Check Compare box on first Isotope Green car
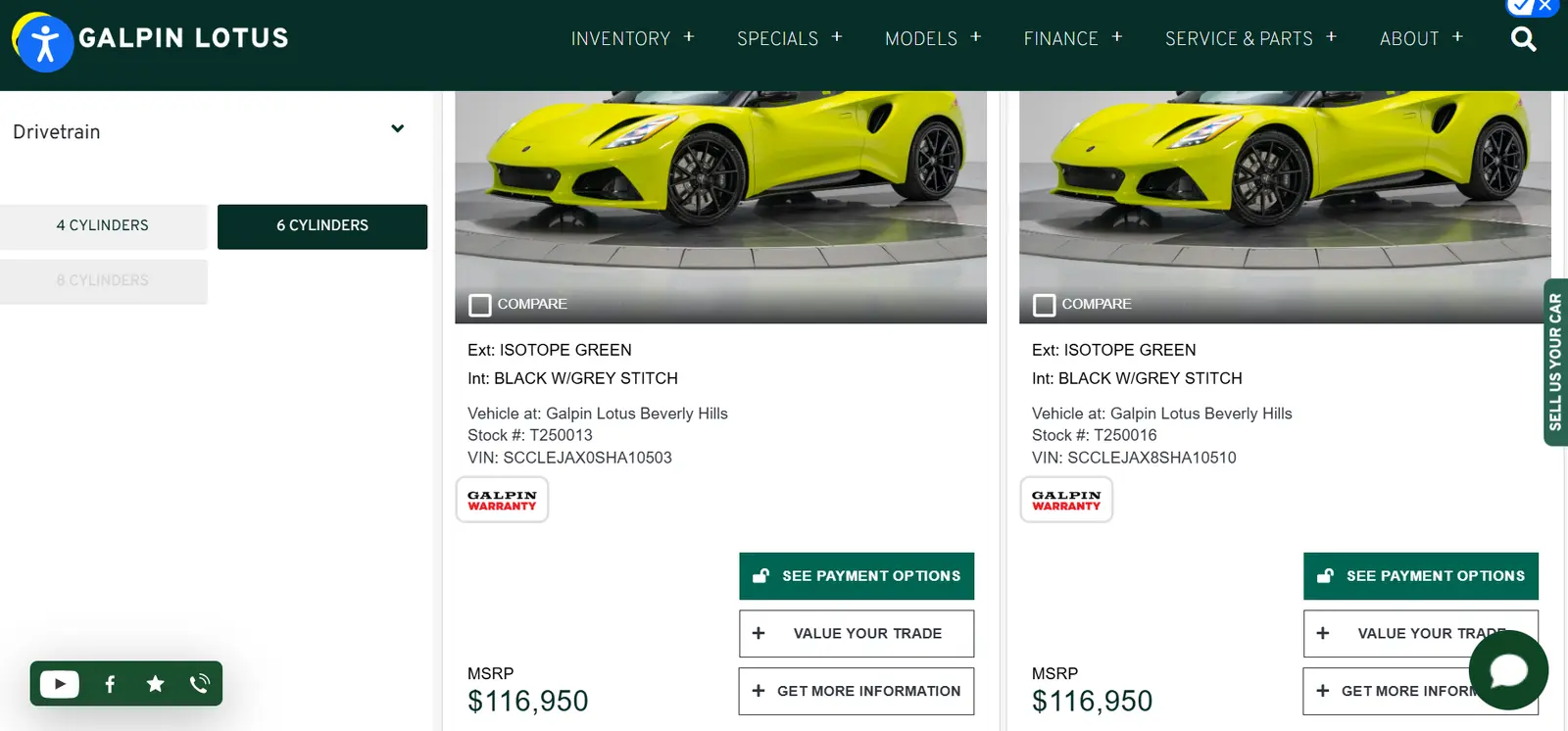The width and height of the screenshot is (1568, 731). pos(480,305)
